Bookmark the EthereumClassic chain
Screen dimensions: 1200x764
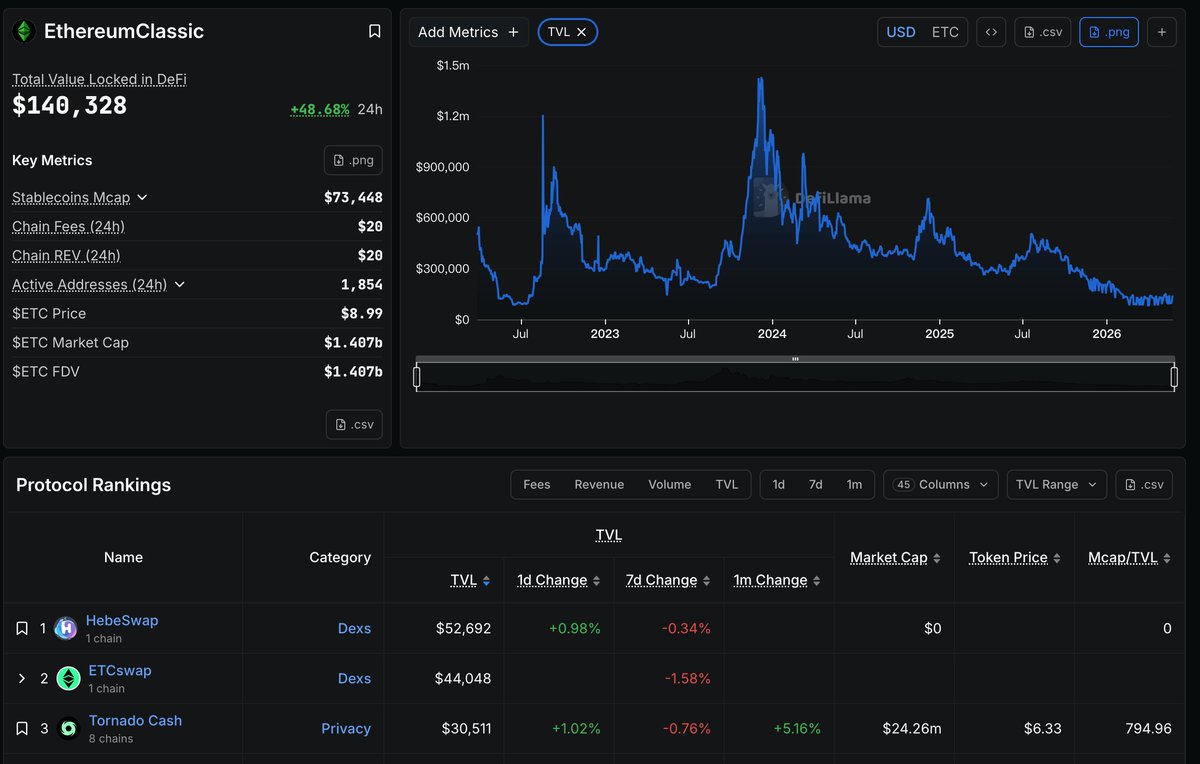375,32
